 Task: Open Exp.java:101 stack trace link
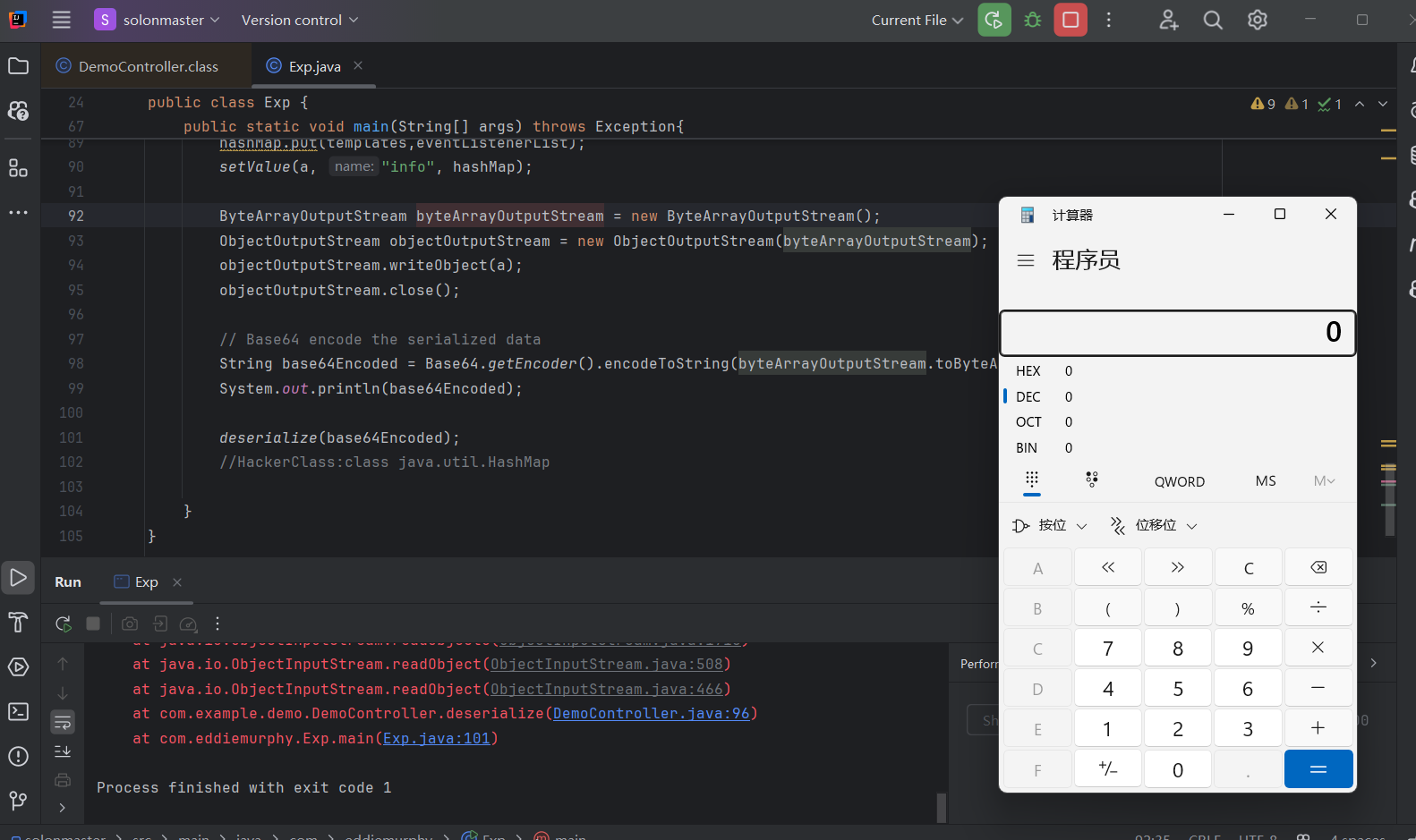click(x=437, y=738)
